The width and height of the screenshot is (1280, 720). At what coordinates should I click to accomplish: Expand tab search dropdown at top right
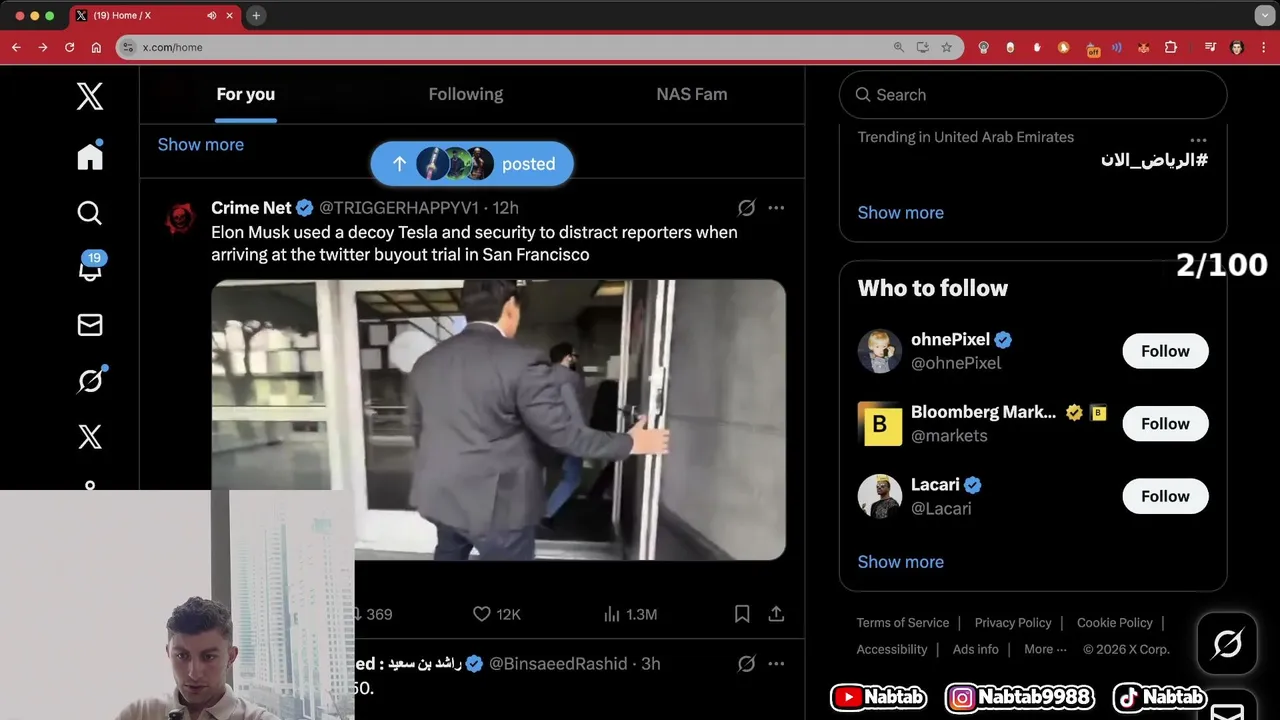point(1263,15)
